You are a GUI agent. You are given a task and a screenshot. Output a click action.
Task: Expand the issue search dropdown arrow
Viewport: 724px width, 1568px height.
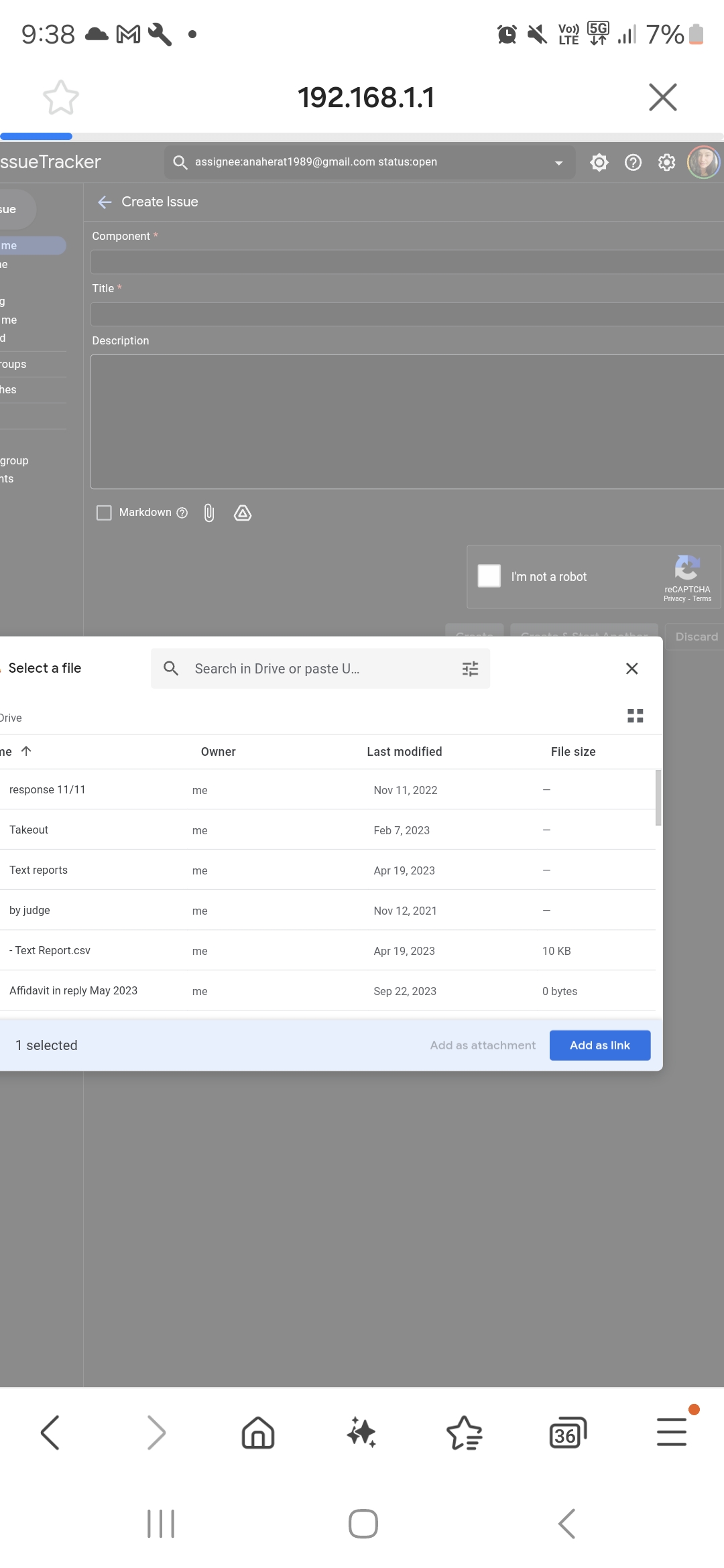tap(558, 163)
